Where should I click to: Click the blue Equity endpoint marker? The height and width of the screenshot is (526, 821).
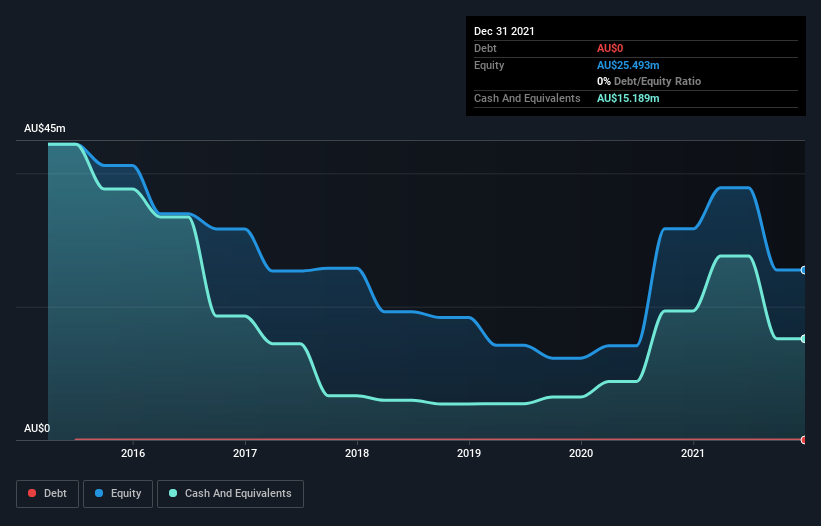click(x=804, y=270)
